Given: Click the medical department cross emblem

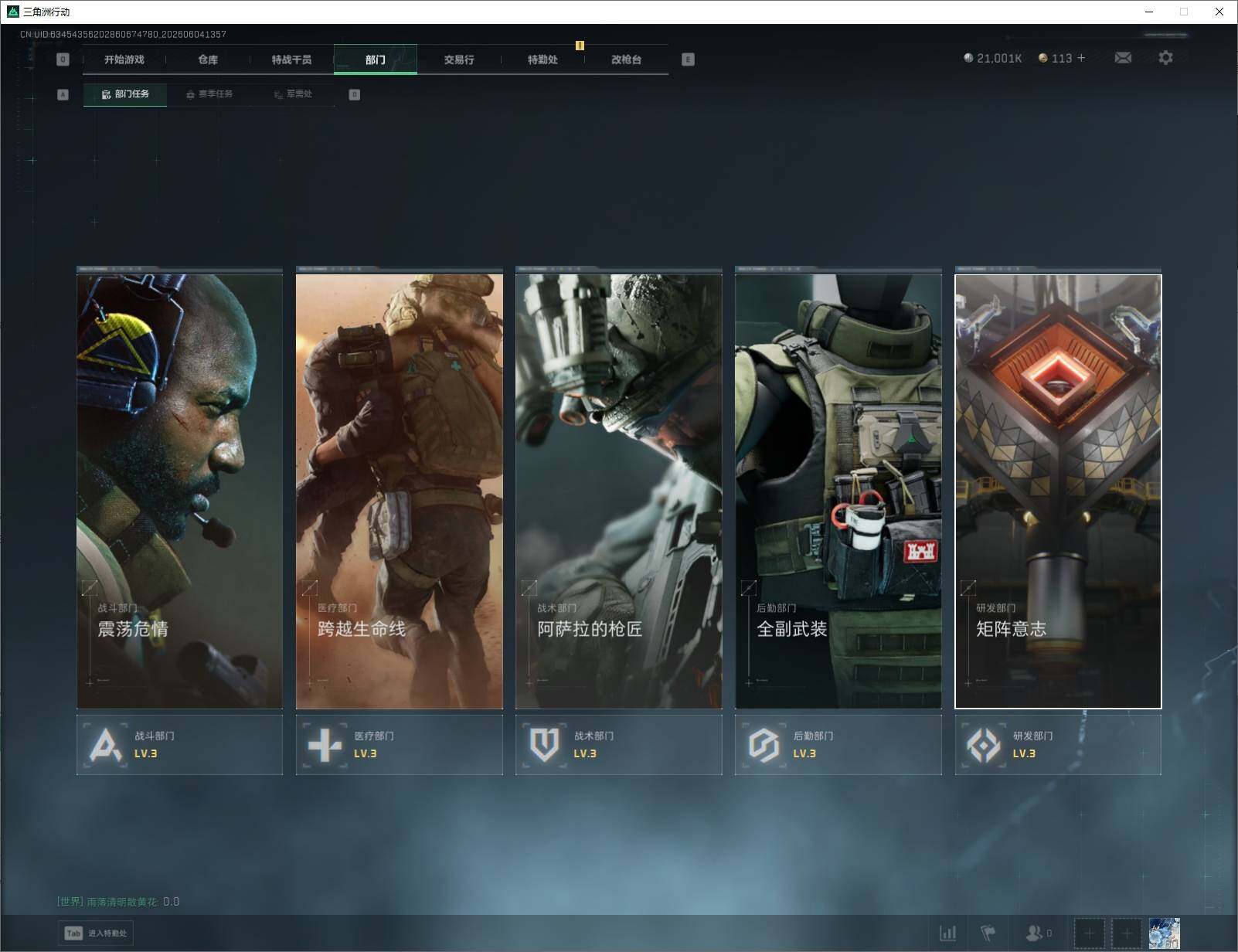Looking at the screenshot, I should [325, 746].
